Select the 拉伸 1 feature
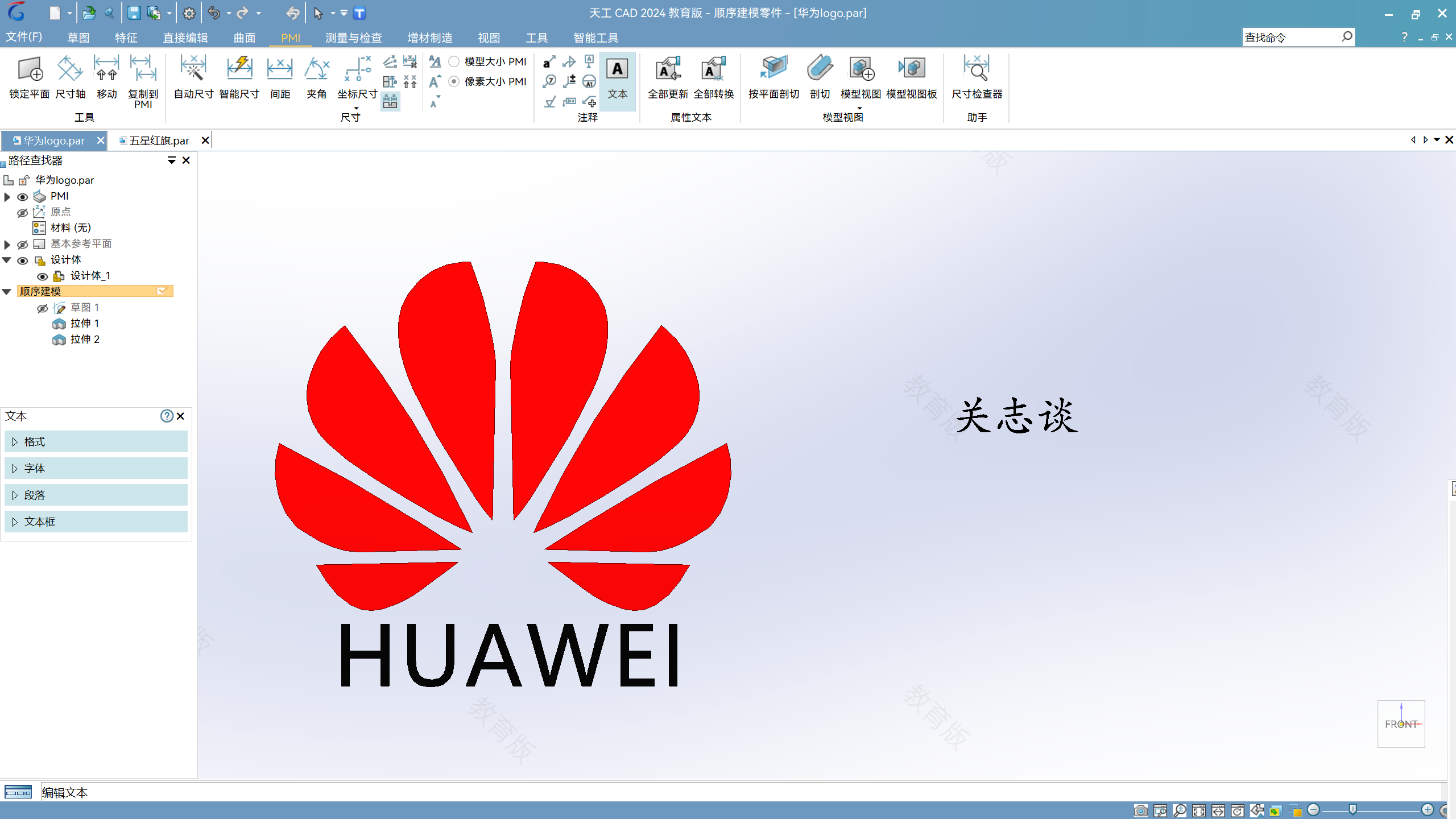Viewport: 1456px width, 819px height. (x=85, y=323)
